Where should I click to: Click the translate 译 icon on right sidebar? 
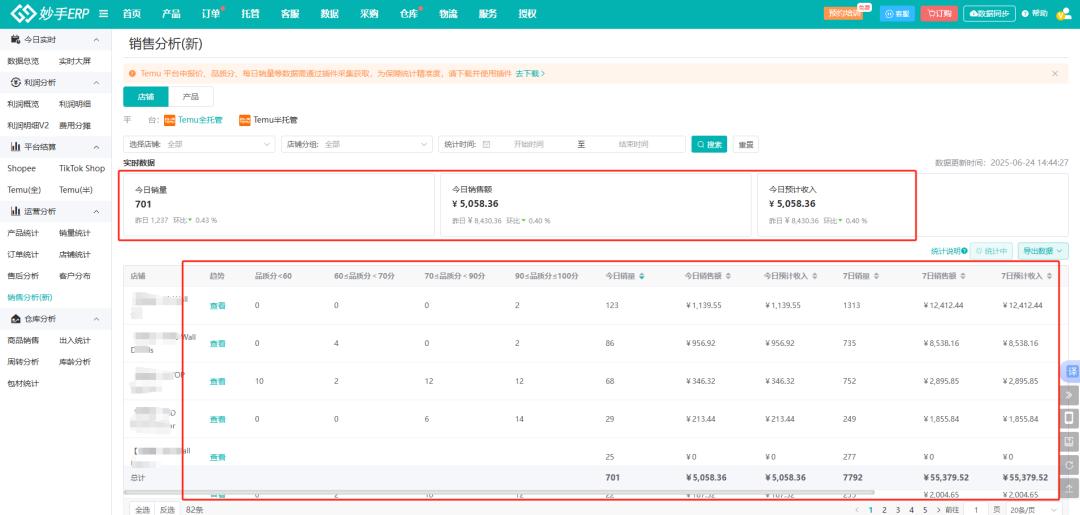1070,371
